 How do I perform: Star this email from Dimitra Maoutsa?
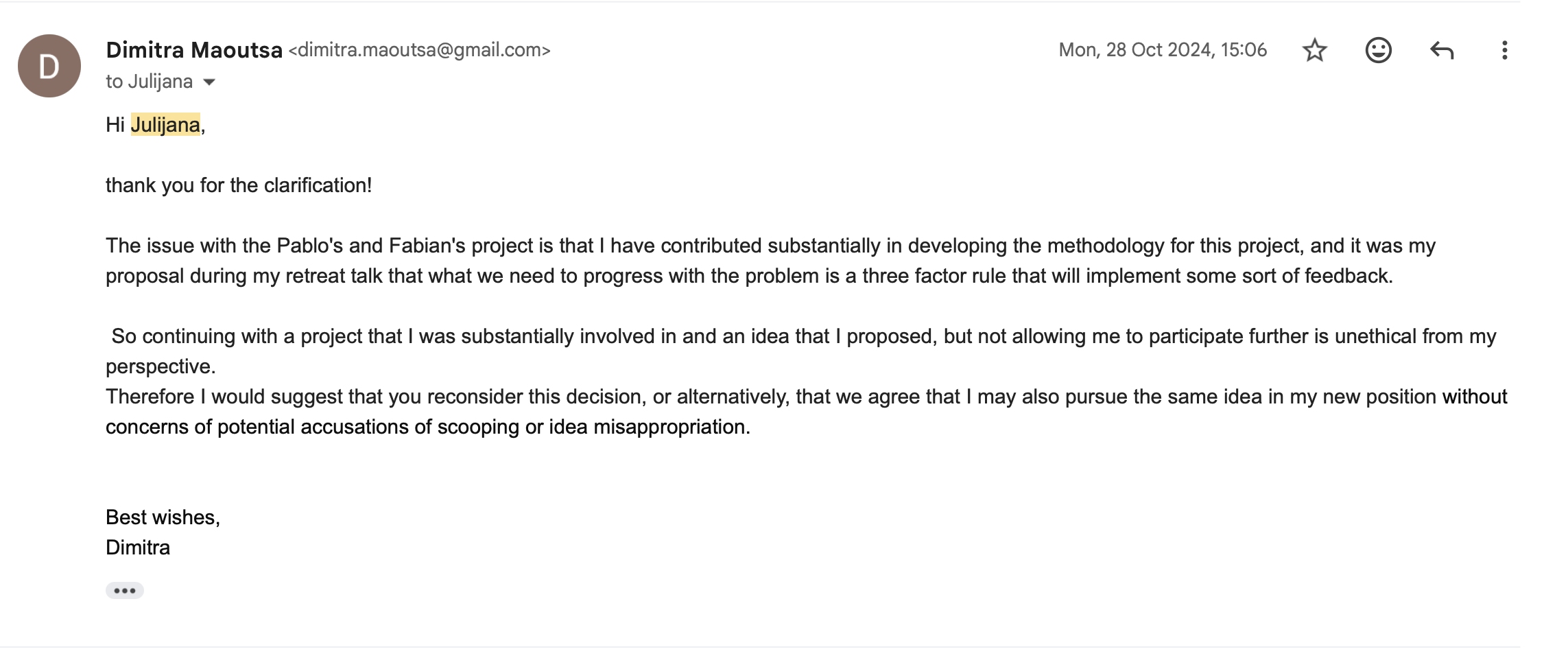(x=1314, y=50)
